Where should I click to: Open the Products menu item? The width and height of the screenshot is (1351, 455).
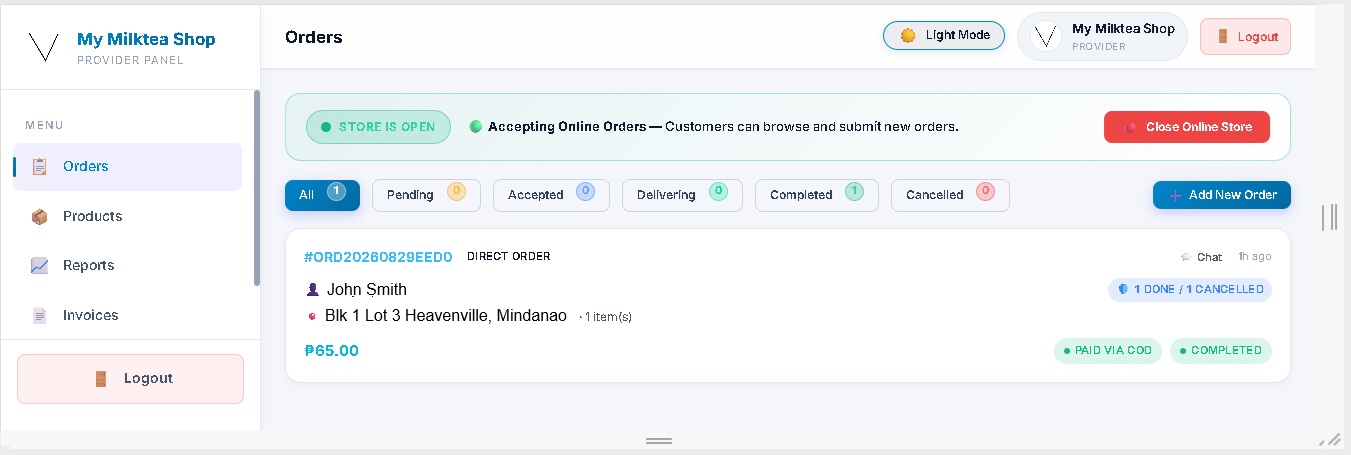pyautogui.click(x=127, y=216)
